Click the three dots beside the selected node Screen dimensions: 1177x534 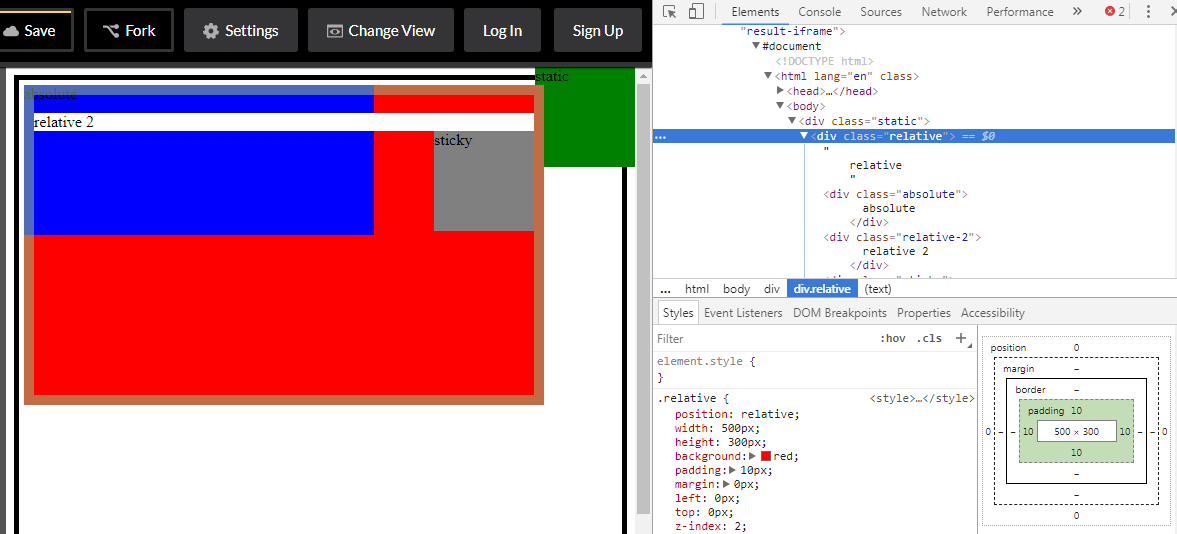click(660, 136)
